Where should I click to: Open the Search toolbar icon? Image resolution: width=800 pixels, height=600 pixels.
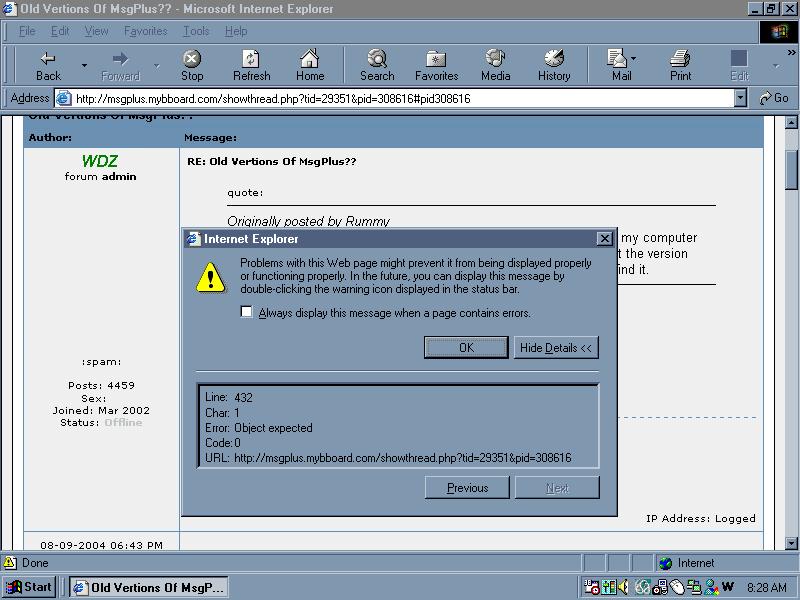tap(377, 59)
